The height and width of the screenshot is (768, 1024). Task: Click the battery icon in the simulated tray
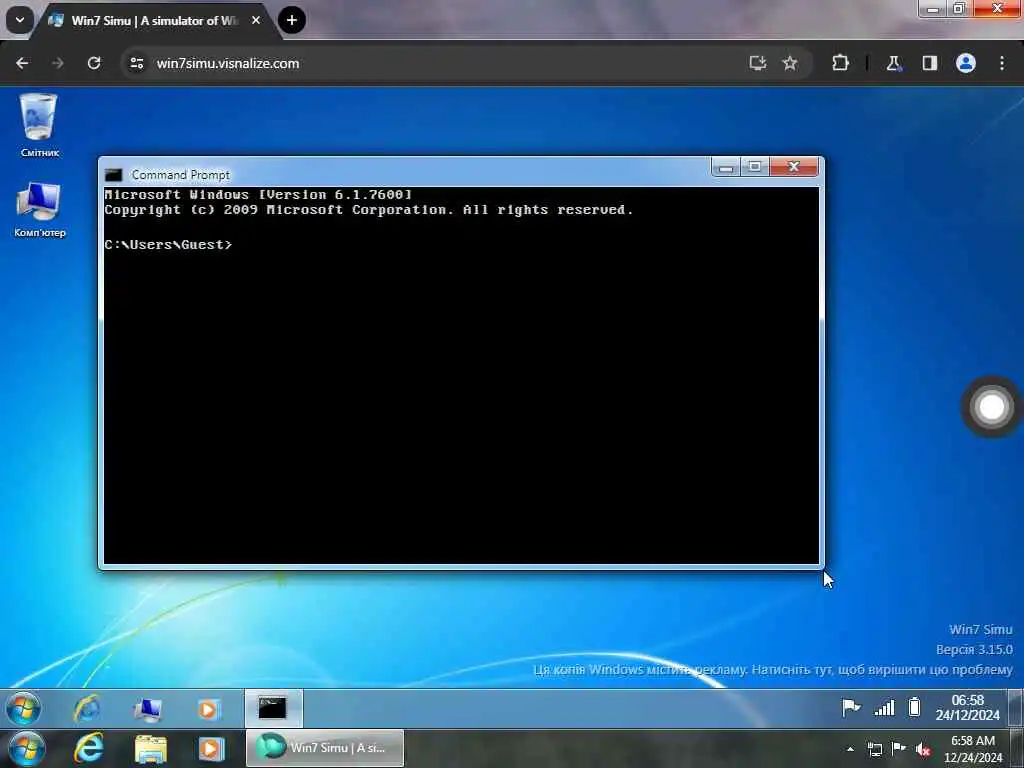coord(914,707)
